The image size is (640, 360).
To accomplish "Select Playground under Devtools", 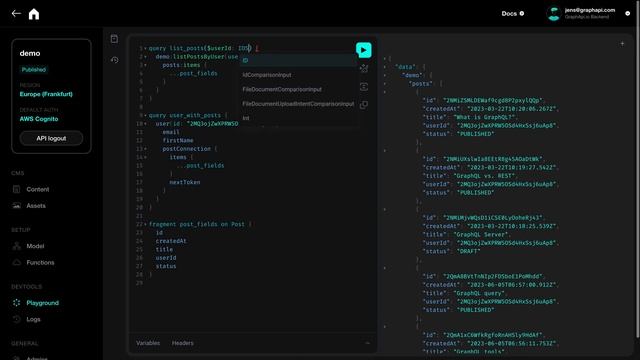I will click(42, 303).
